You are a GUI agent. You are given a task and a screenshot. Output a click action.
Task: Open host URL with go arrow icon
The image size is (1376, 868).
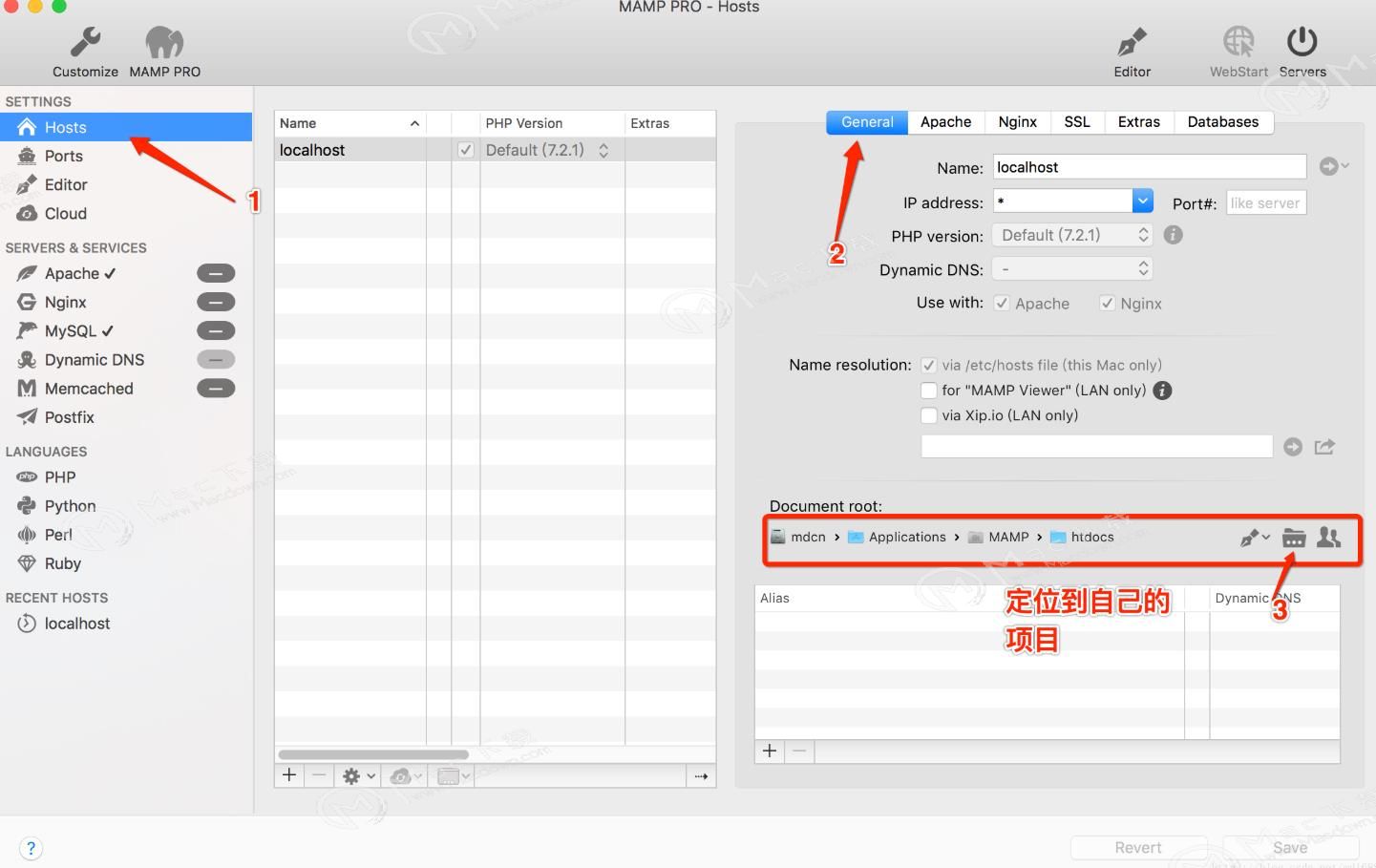click(x=1293, y=446)
